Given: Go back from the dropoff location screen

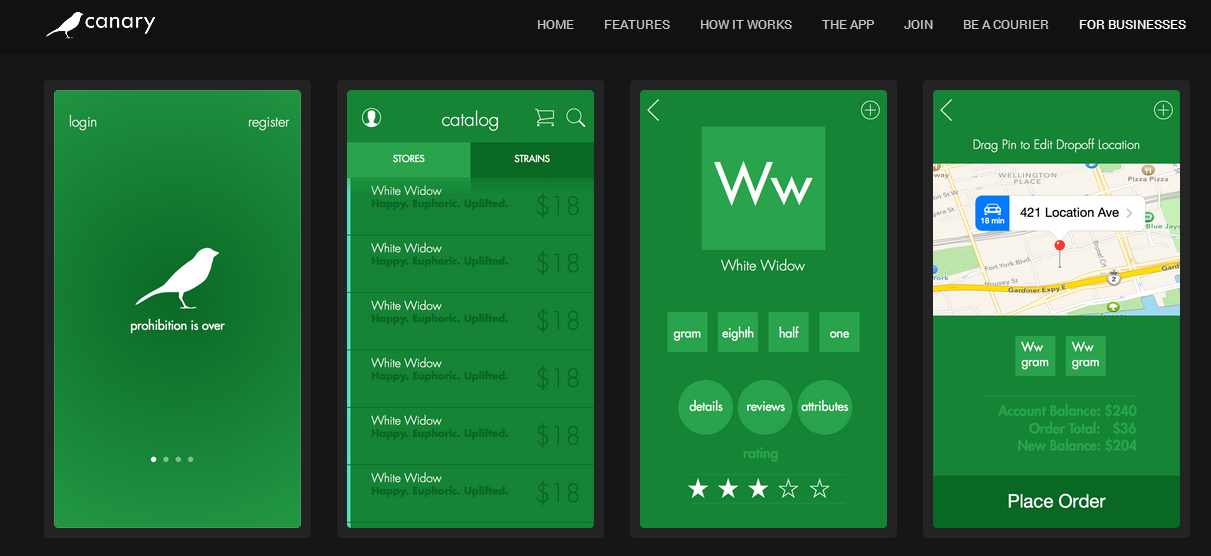Looking at the screenshot, I should pyautogui.click(x=946, y=110).
